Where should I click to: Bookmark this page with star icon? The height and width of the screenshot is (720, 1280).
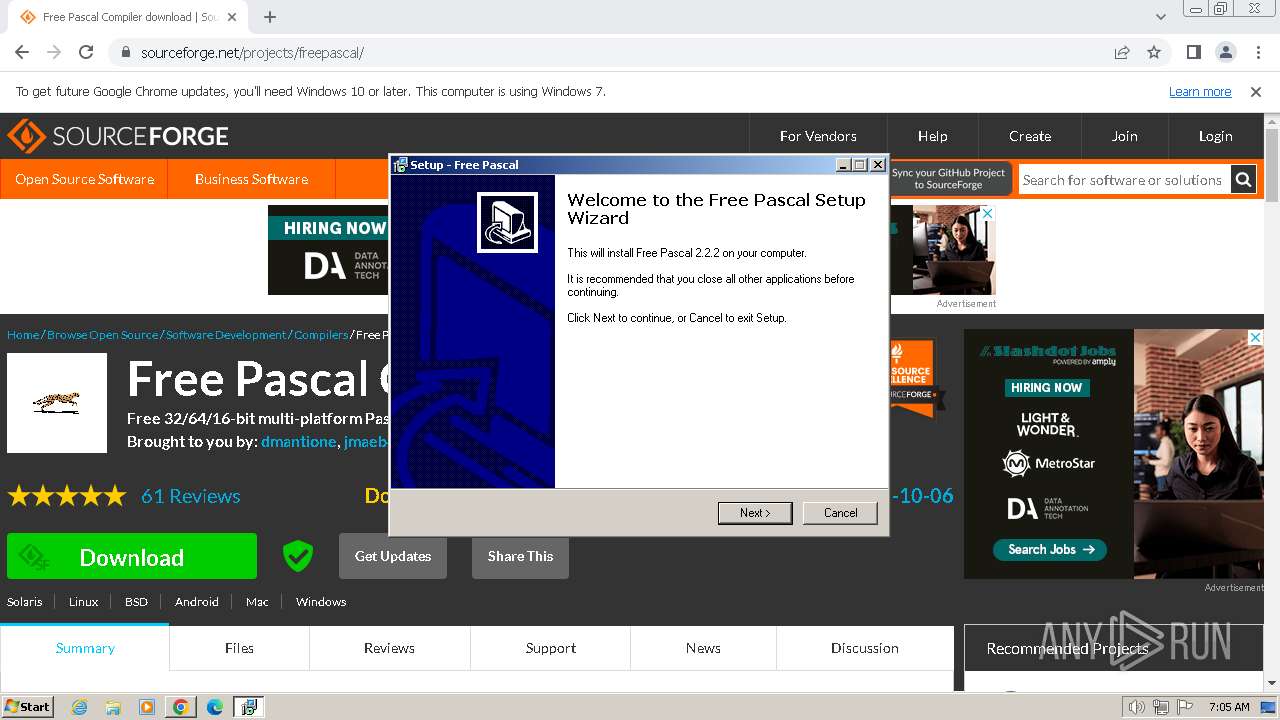[x=1154, y=52]
